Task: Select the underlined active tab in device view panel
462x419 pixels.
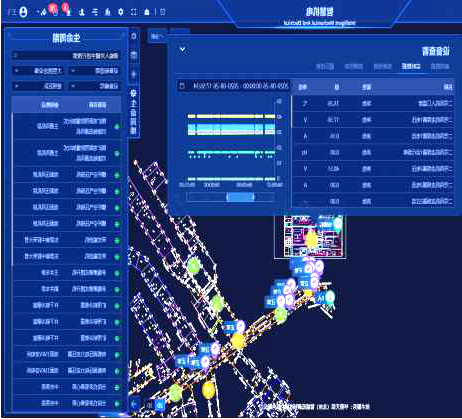Action: (411, 66)
